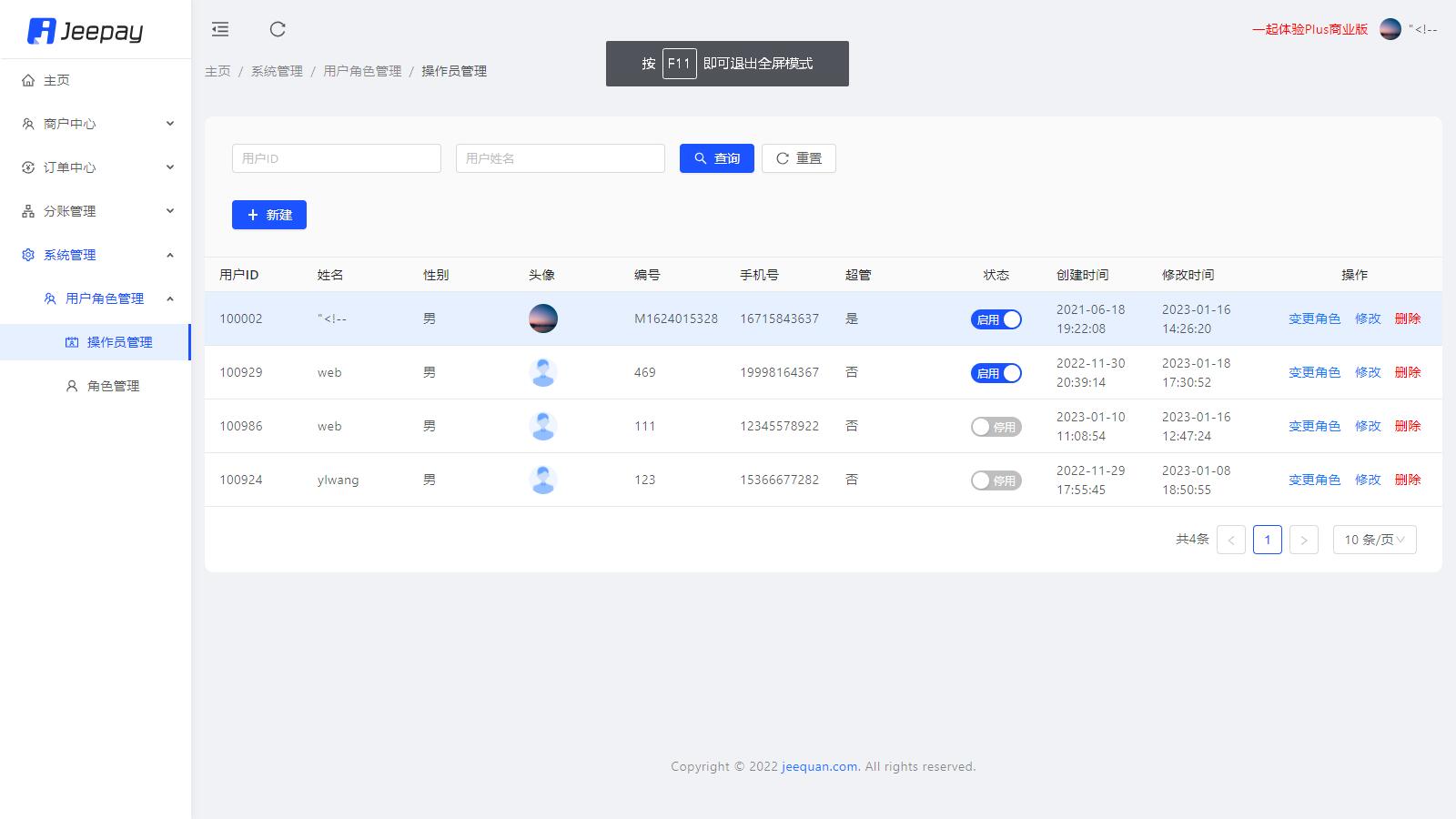The width and height of the screenshot is (1456, 819).
Task: Expand the 订单中心 menu chevron
Action: (169, 167)
